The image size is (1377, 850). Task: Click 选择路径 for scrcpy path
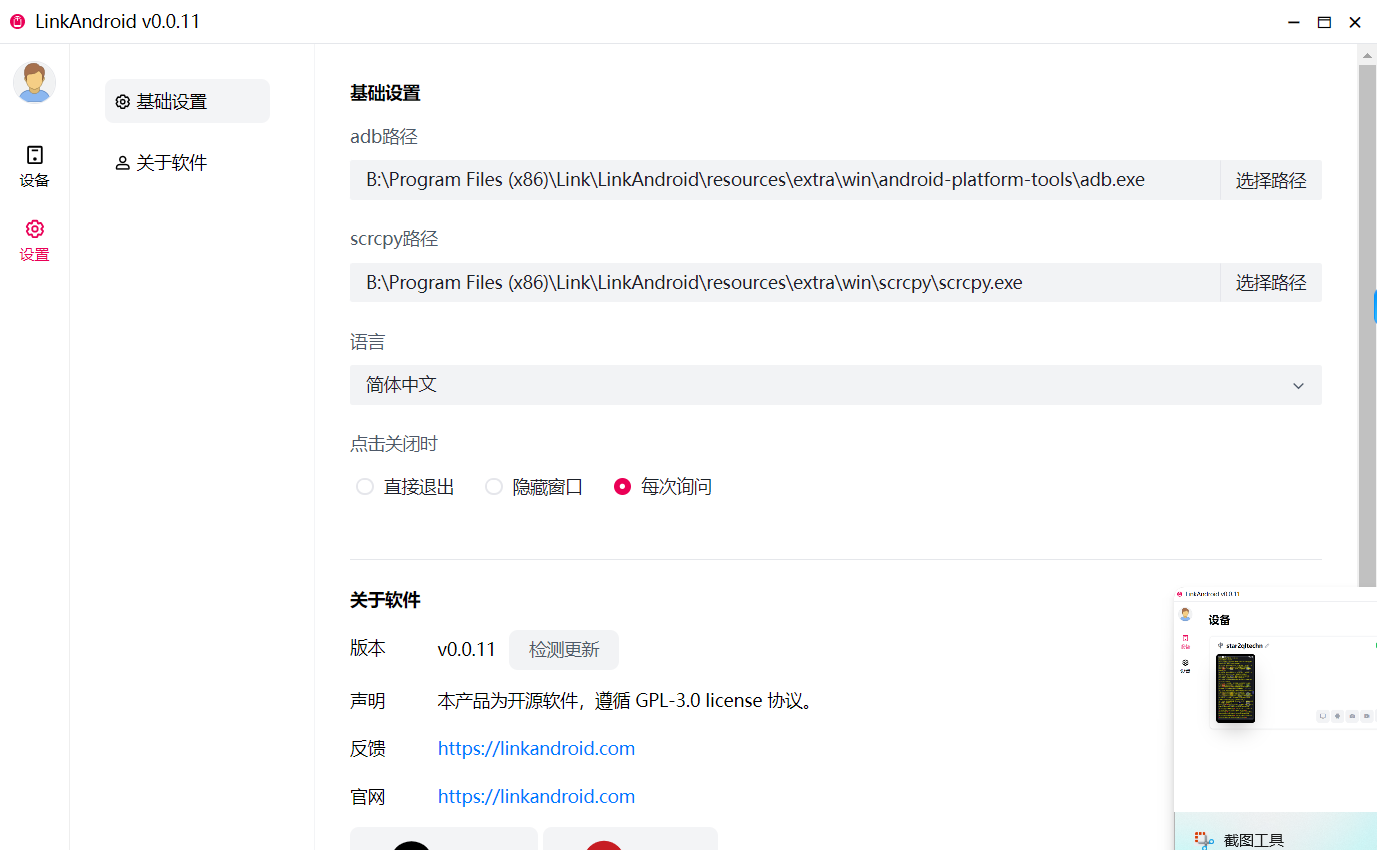point(1271,282)
